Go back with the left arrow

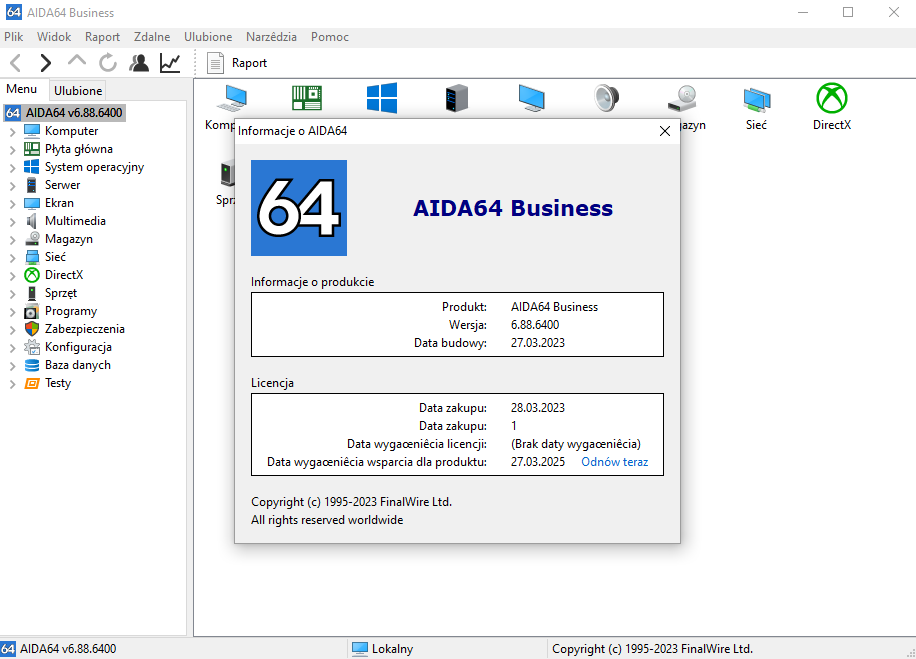[16, 63]
